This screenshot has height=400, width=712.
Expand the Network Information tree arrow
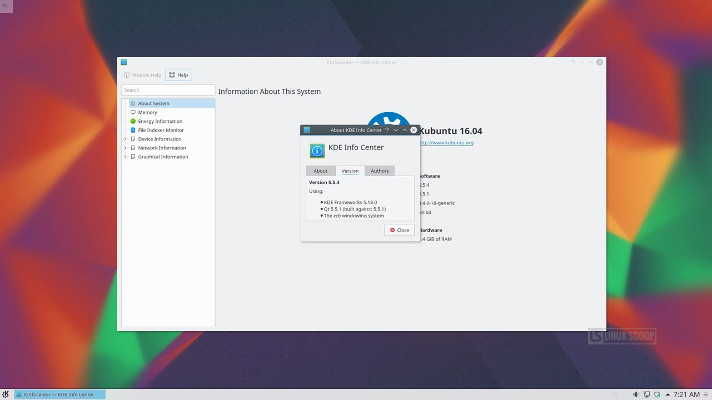click(x=125, y=148)
